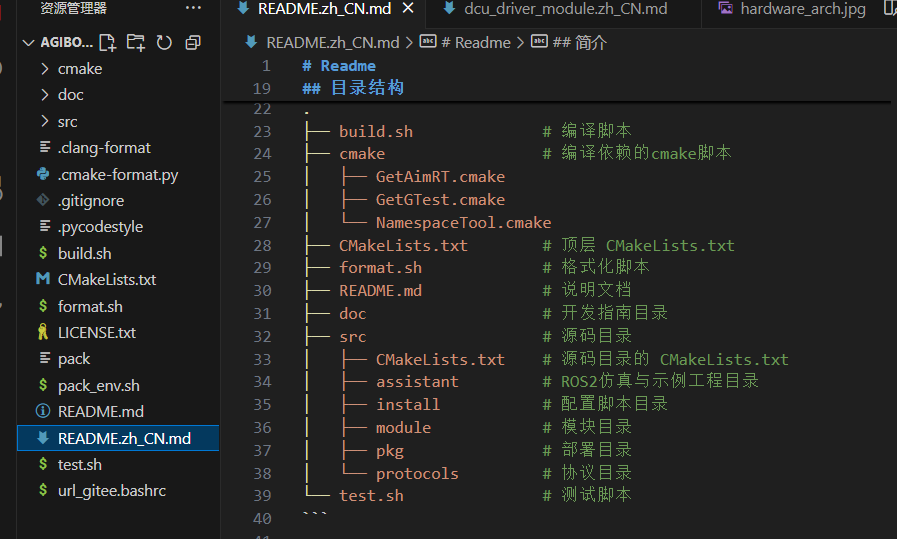
Task: Select .cmake-format.py file
Action: point(117,174)
